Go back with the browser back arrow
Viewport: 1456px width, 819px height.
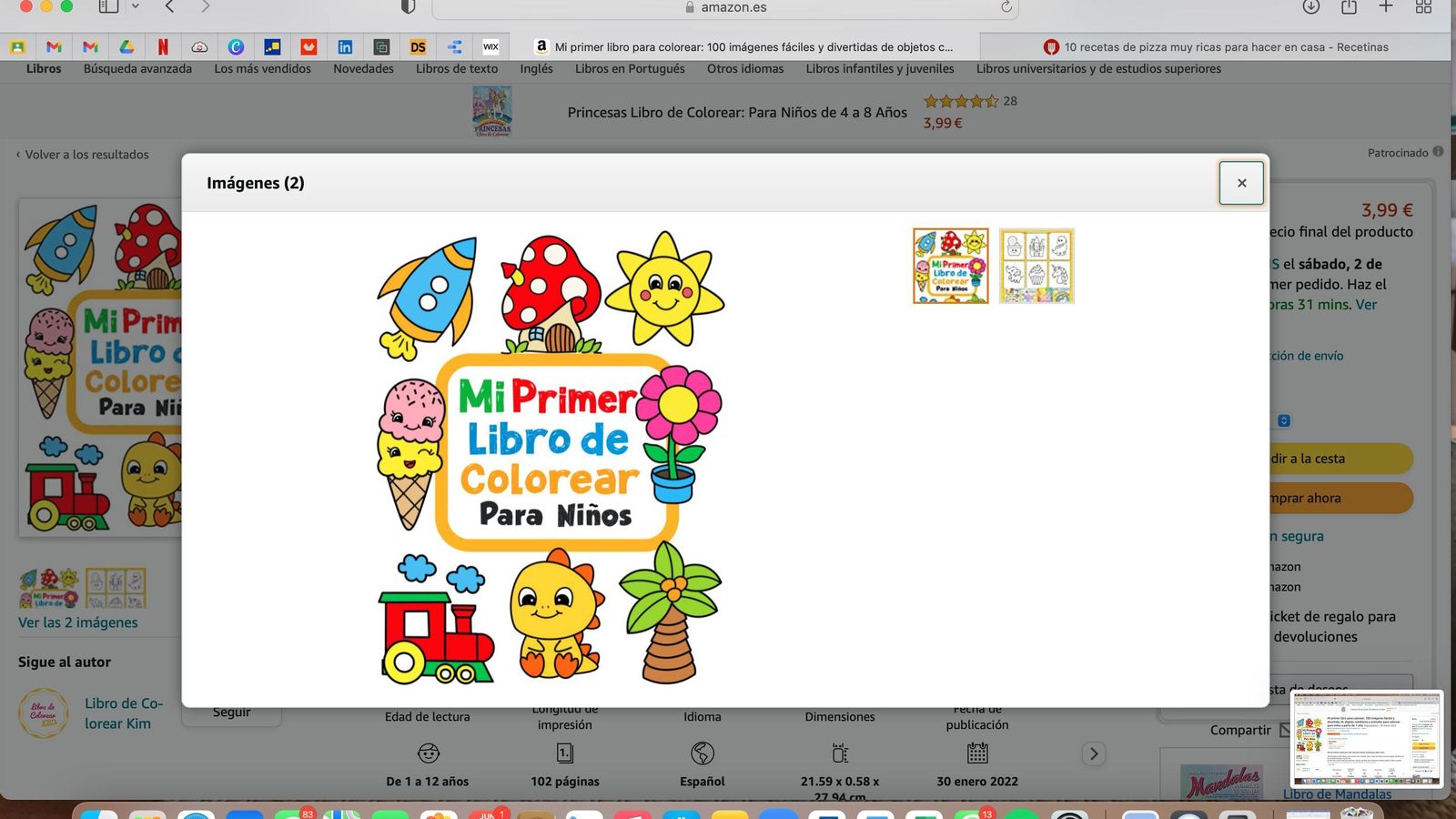[x=170, y=7]
